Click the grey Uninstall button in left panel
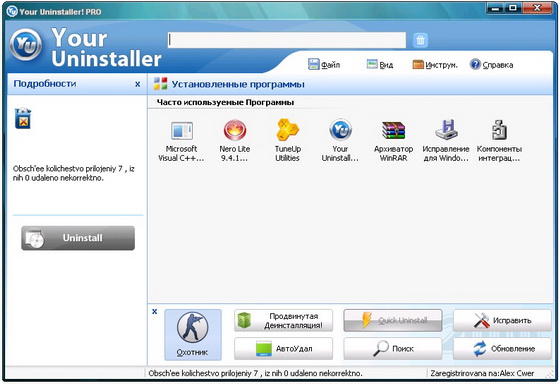The image size is (560, 384). [x=78, y=238]
